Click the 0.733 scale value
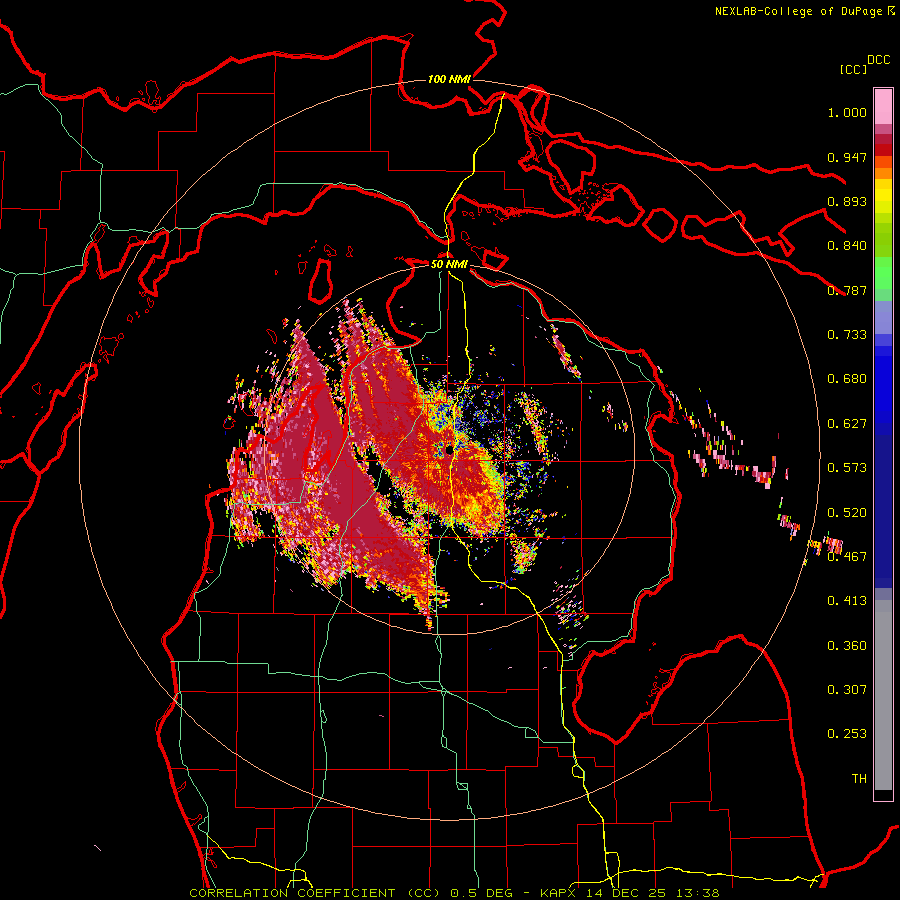The height and width of the screenshot is (900, 900). point(847,335)
